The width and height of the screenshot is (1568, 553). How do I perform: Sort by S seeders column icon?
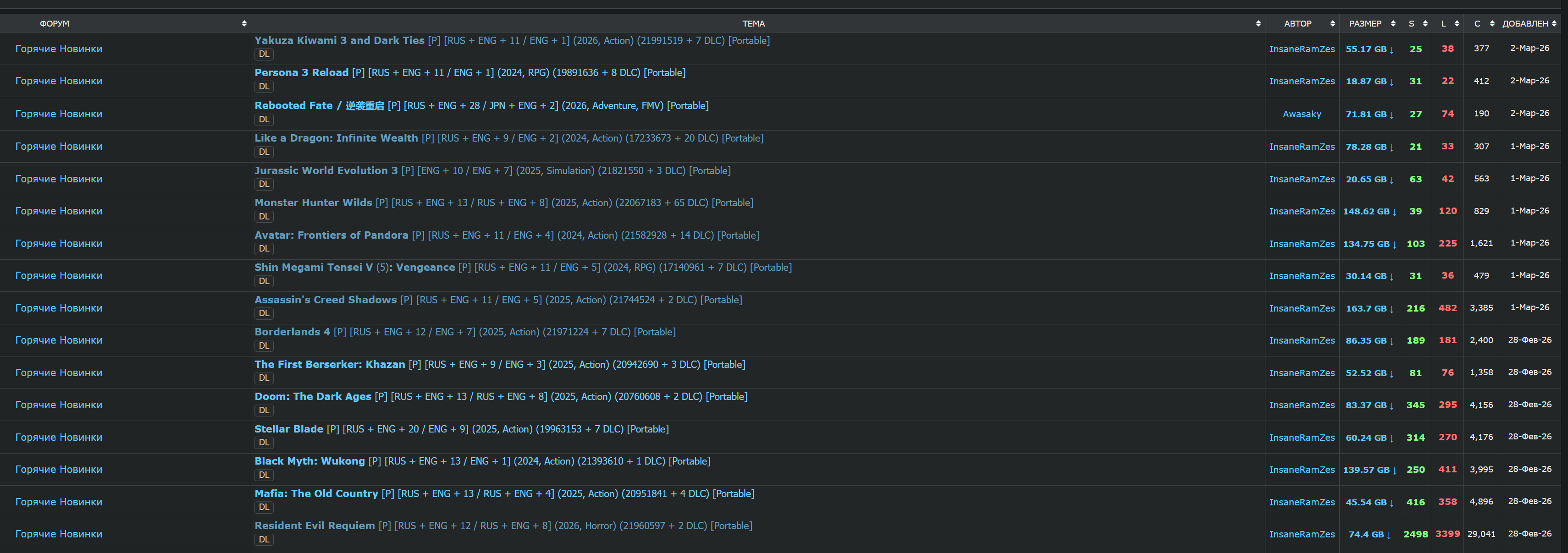(1425, 24)
